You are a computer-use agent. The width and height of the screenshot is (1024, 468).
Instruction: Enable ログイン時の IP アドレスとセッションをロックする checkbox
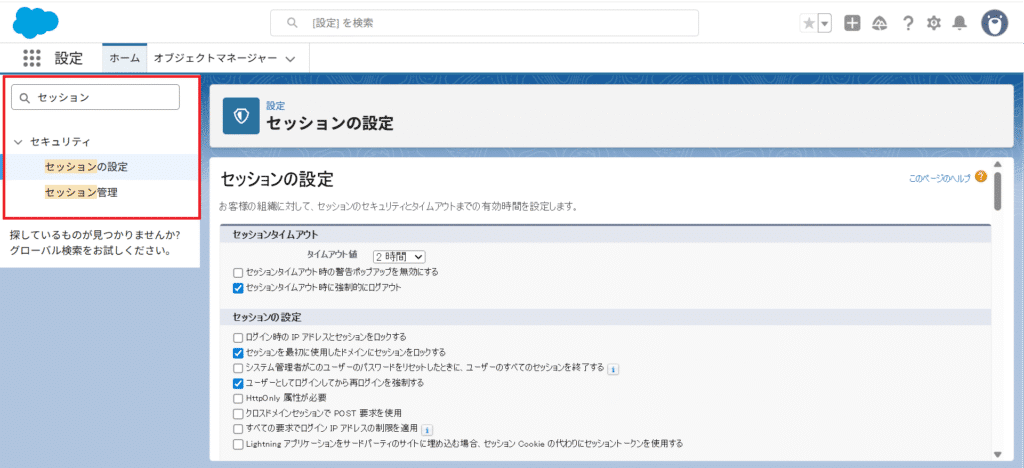238,337
